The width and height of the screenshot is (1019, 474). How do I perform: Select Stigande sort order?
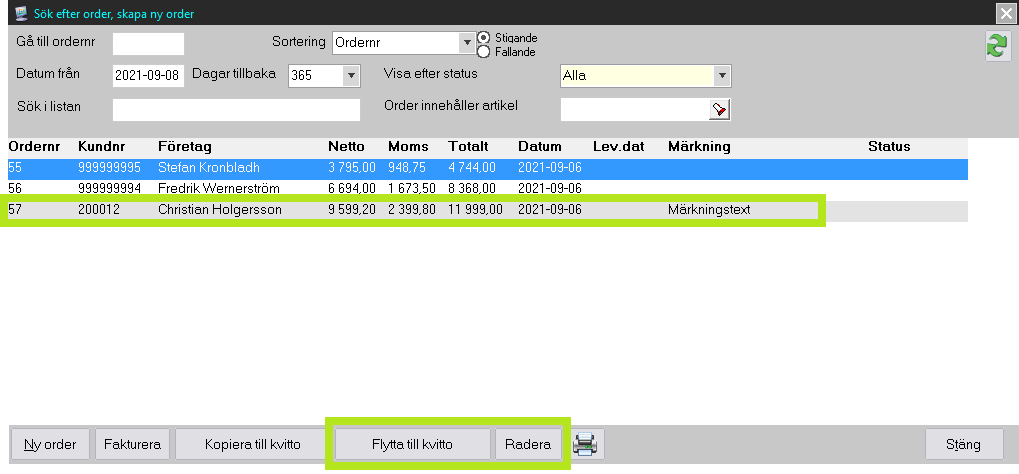click(x=484, y=37)
